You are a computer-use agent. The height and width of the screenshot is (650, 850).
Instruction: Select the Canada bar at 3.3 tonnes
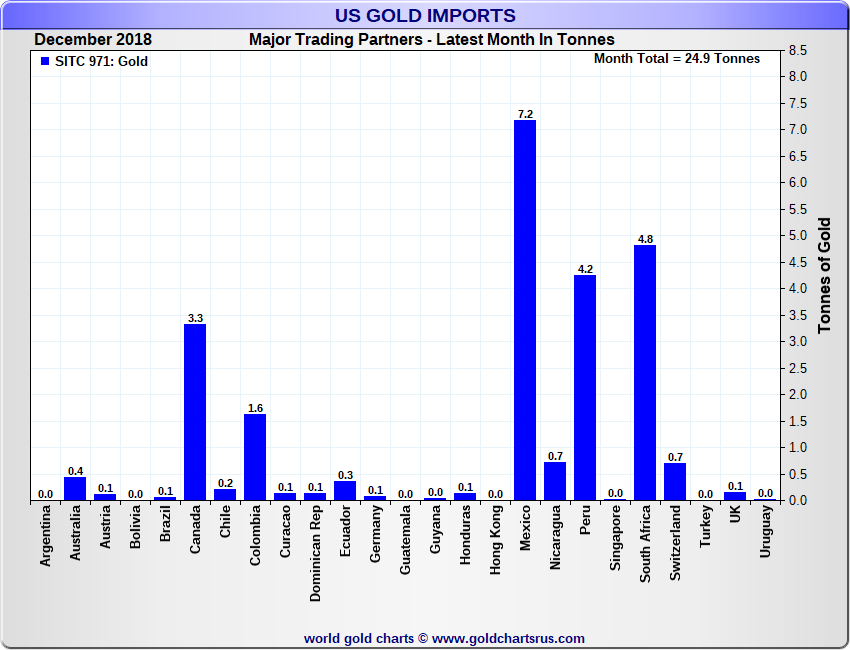pyautogui.click(x=195, y=412)
